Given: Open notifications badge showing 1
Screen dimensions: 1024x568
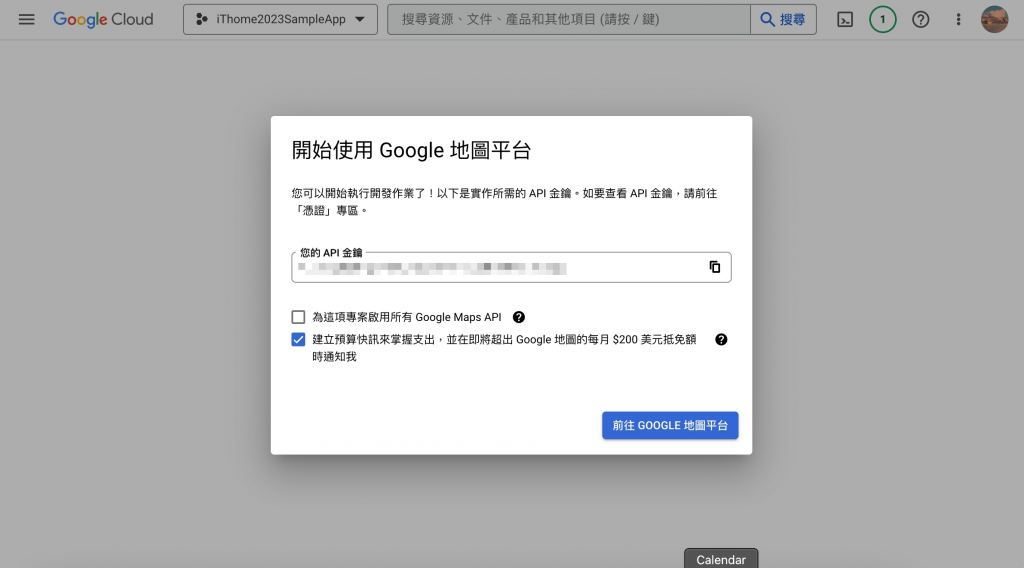Looking at the screenshot, I should coord(882,20).
